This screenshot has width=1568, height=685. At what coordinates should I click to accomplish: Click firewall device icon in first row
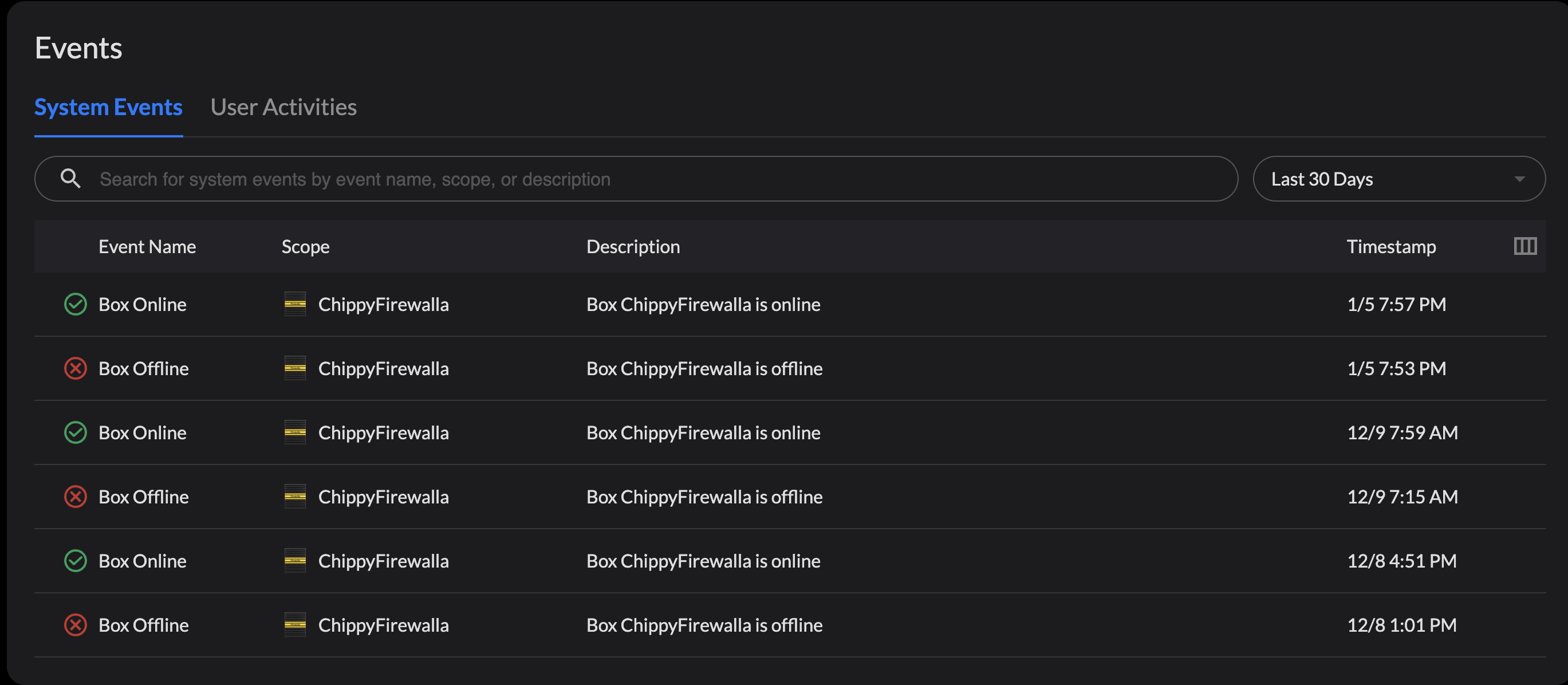coord(296,305)
